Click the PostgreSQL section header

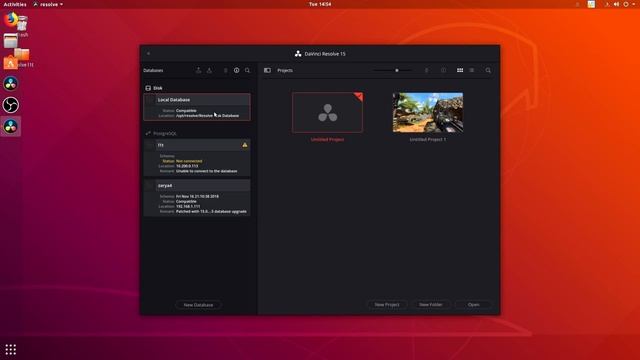click(161, 133)
